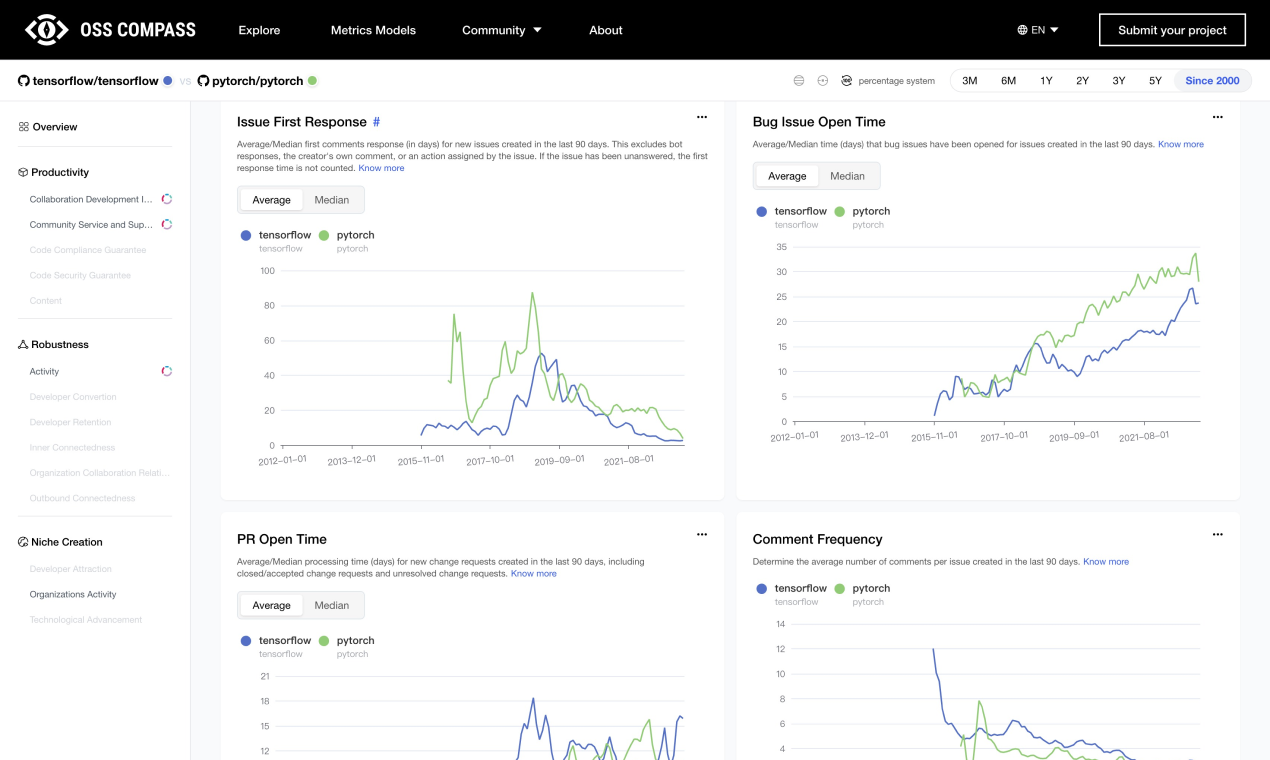Click the dotted circle icon in toolbar
The height and width of the screenshot is (760, 1270).
click(822, 81)
